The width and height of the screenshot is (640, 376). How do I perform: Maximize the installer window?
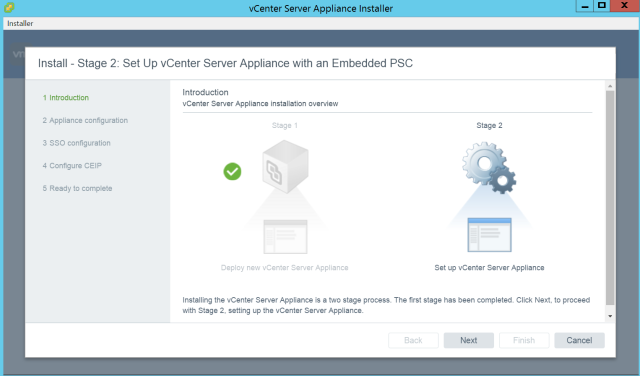point(602,6)
